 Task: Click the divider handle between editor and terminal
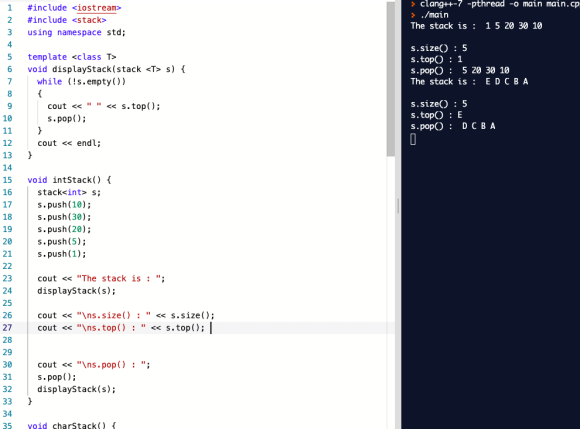pos(398,206)
